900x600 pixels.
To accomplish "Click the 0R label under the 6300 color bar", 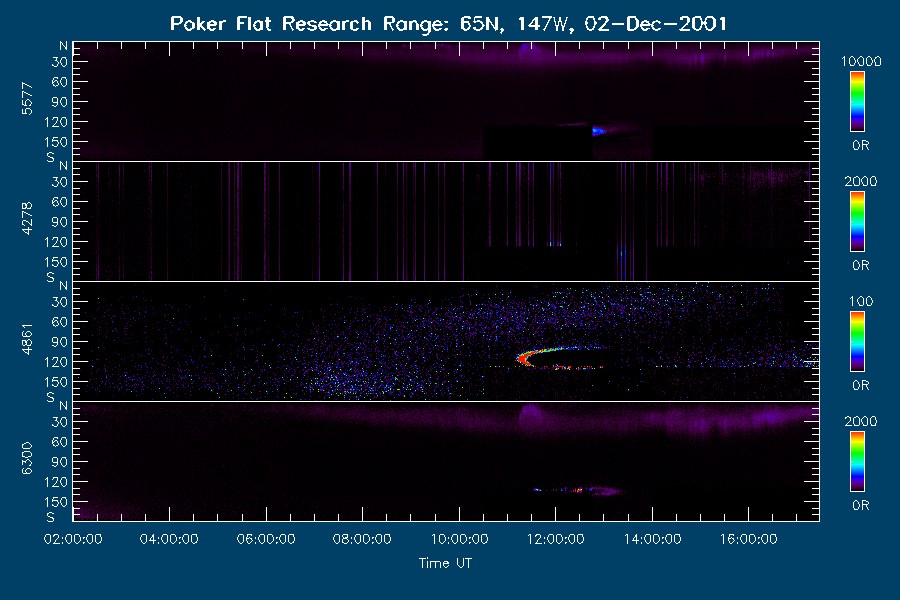I will 860,505.
